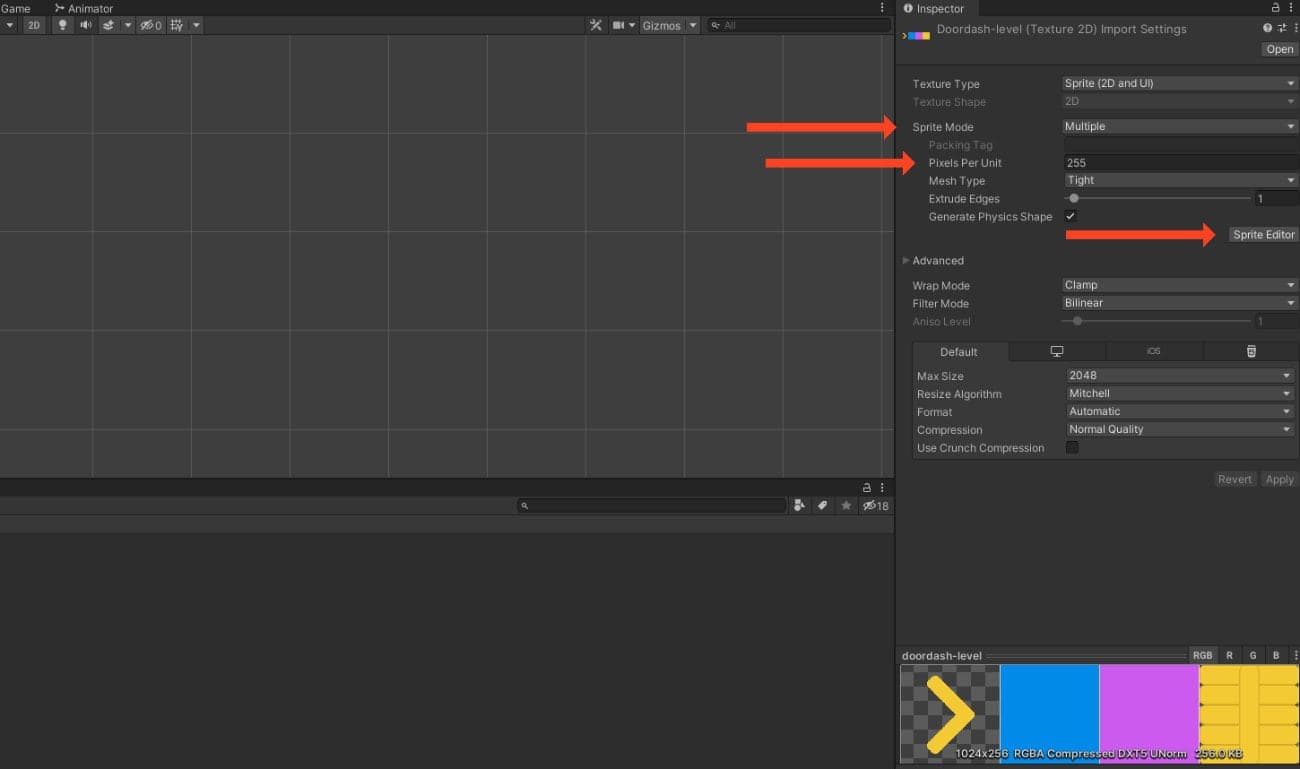Open the Filter Mode dropdown

pyautogui.click(x=1179, y=303)
